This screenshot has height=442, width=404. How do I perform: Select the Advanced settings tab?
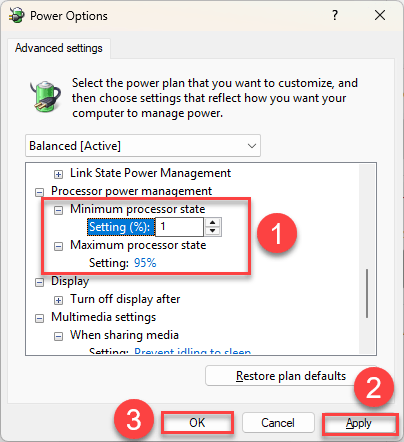(59, 48)
